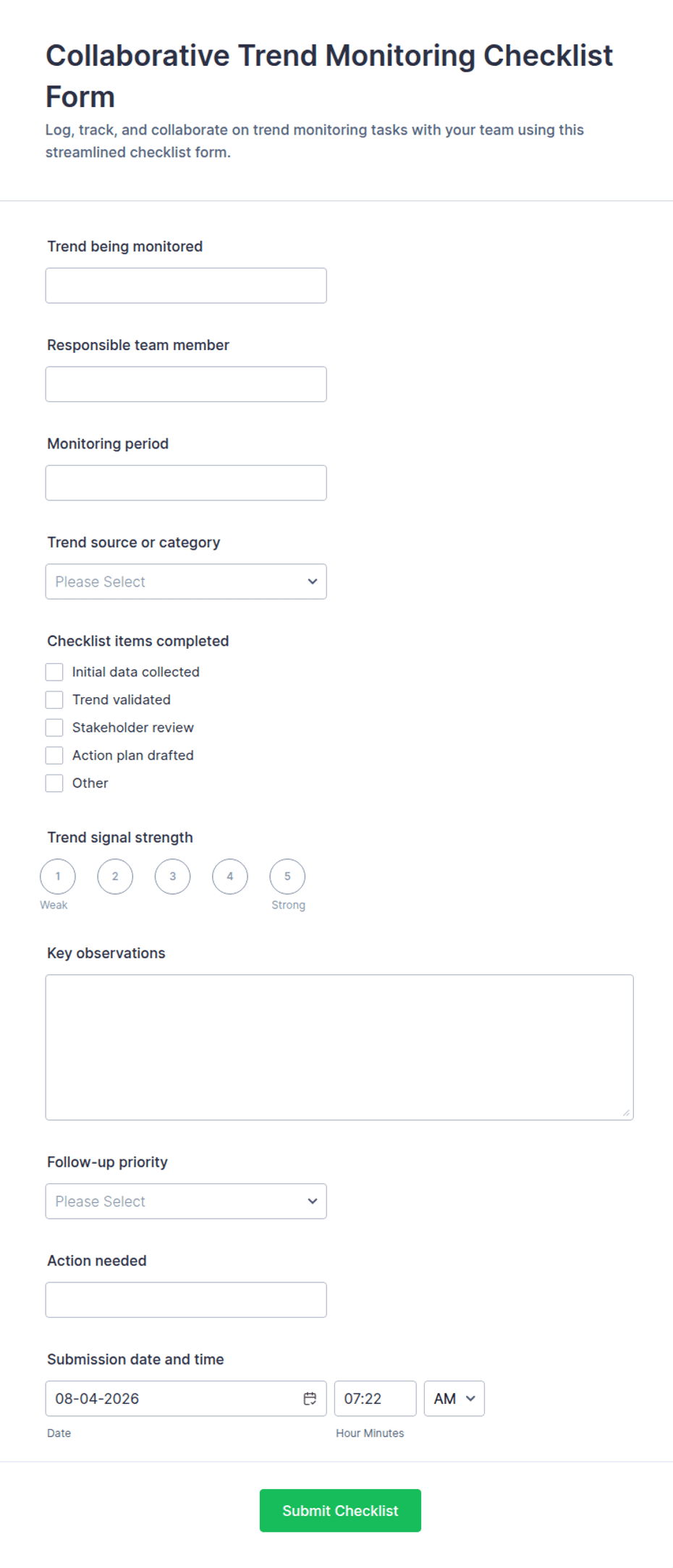Image resolution: width=673 pixels, height=1568 pixels.
Task: Open the AM/PM selector
Action: point(454,1398)
